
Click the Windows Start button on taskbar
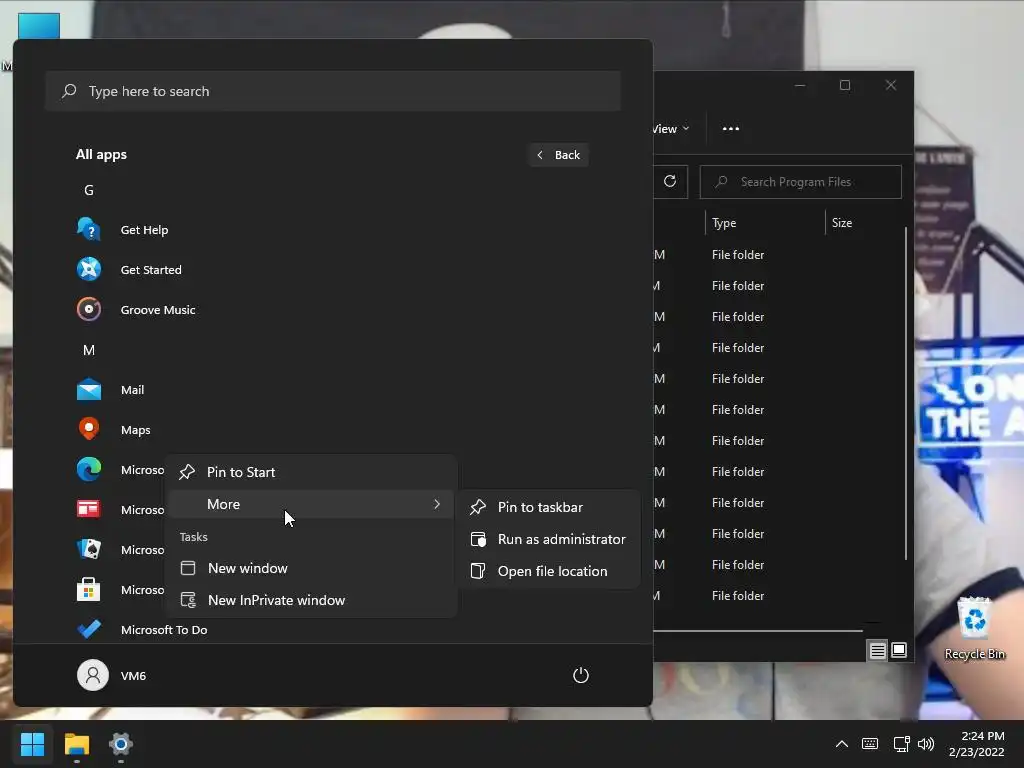click(32, 744)
